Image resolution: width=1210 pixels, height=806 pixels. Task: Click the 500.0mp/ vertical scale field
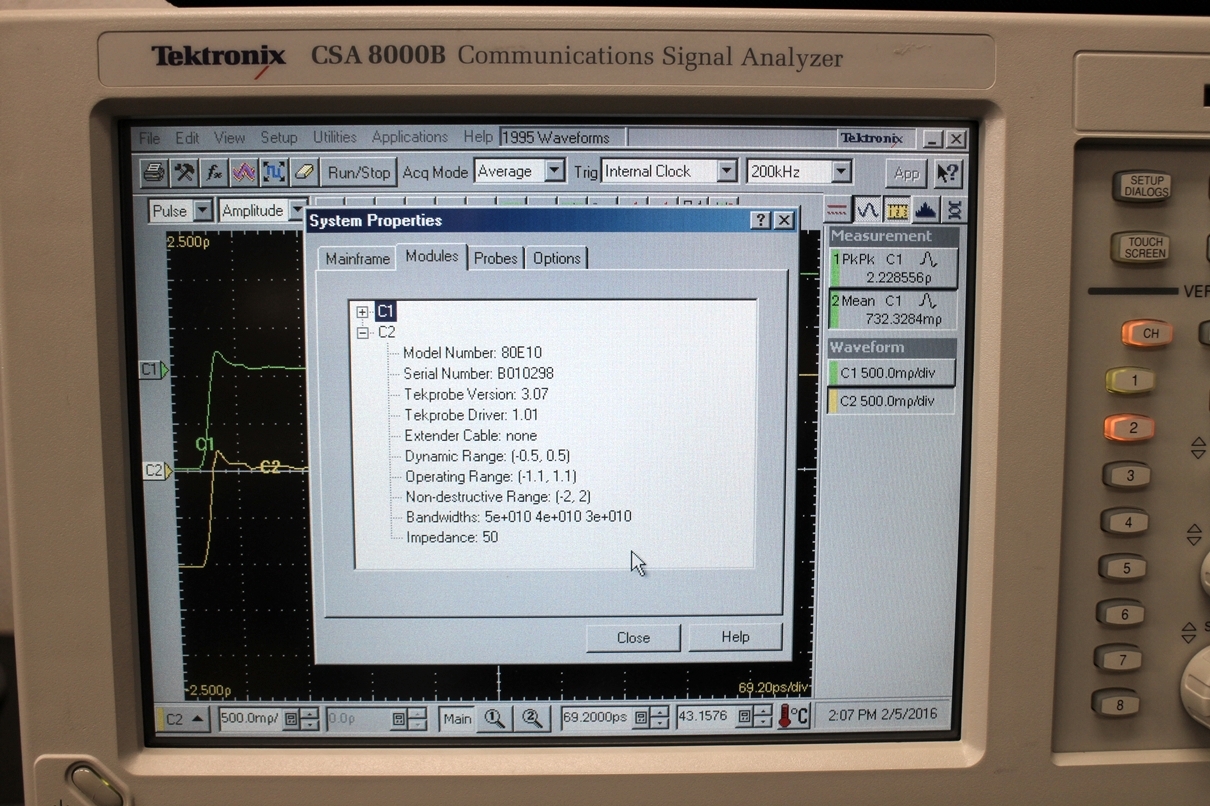click(x=251, y=719)
